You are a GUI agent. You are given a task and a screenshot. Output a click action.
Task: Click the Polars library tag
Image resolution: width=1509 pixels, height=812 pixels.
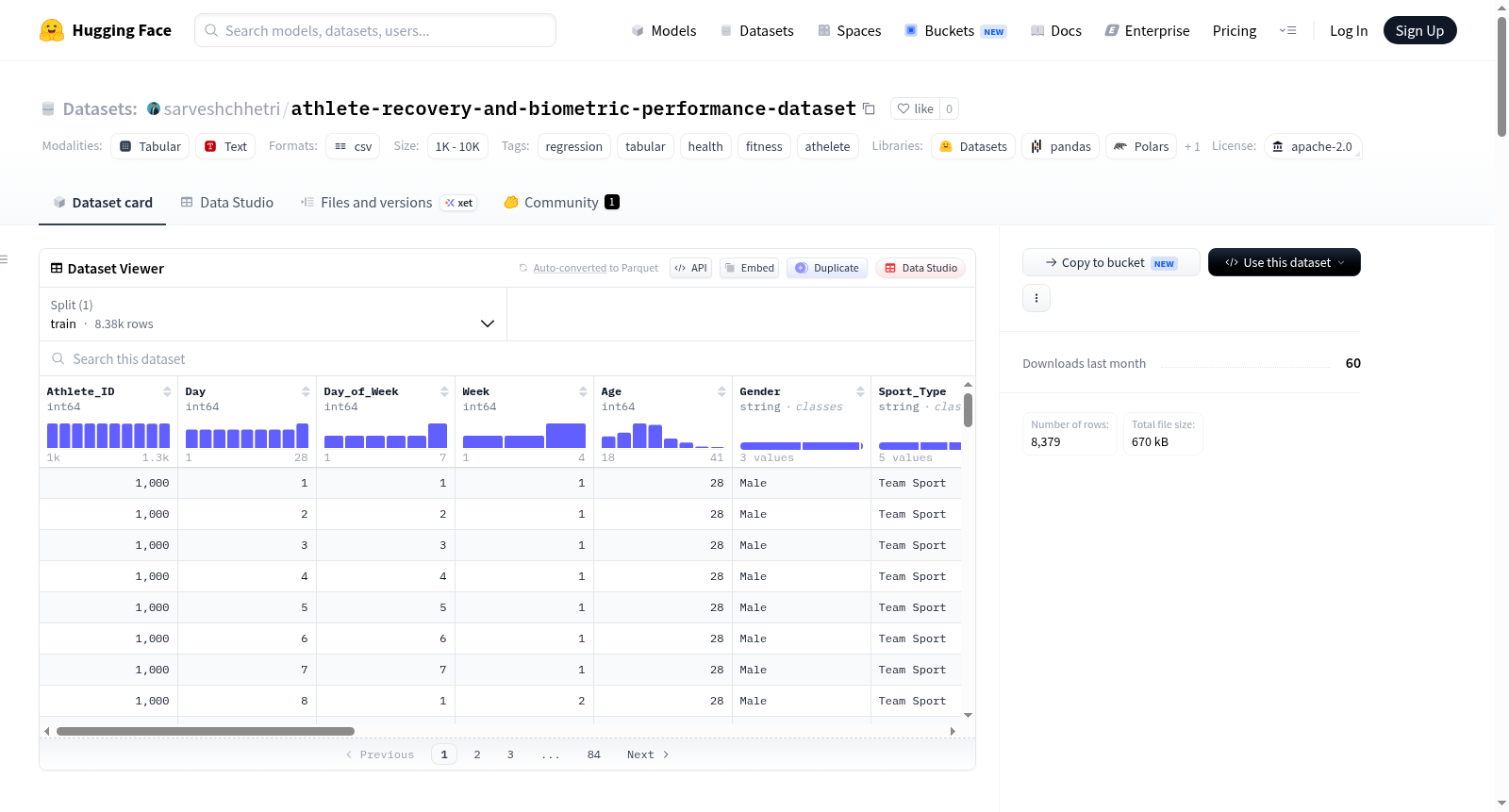click(x=1141, y=146)
